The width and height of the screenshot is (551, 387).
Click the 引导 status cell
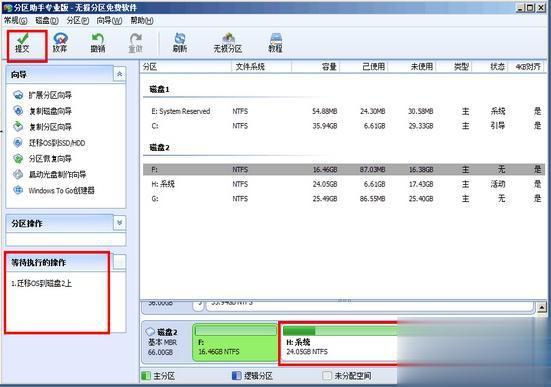(x=498, y=126)
